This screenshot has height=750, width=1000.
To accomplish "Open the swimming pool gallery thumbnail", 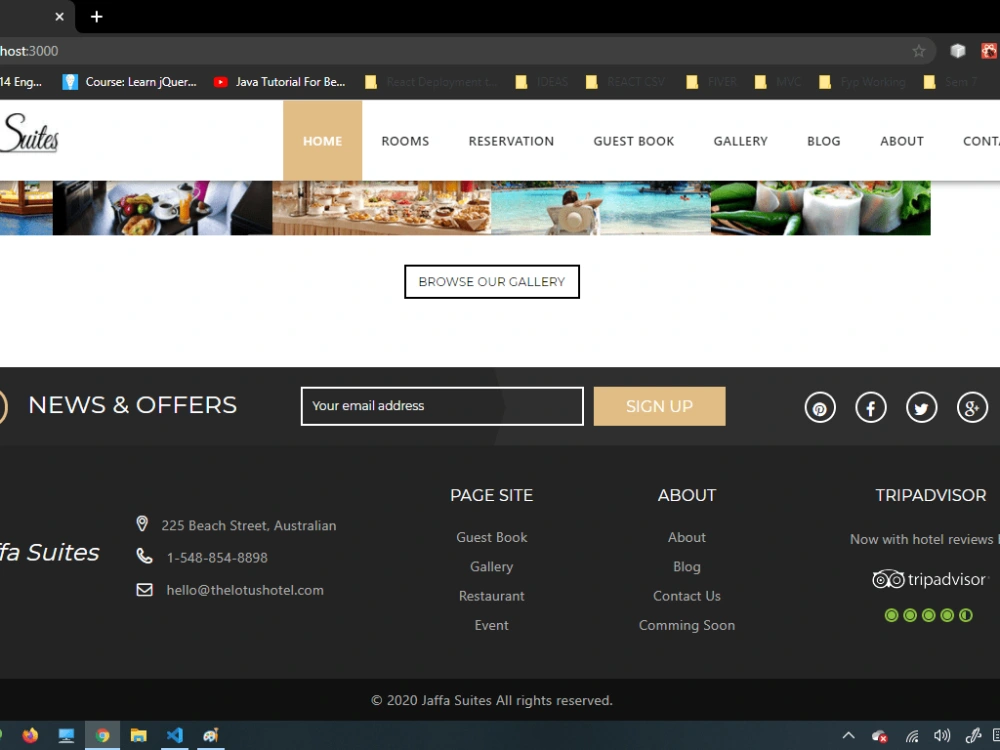I will point(601,208).
